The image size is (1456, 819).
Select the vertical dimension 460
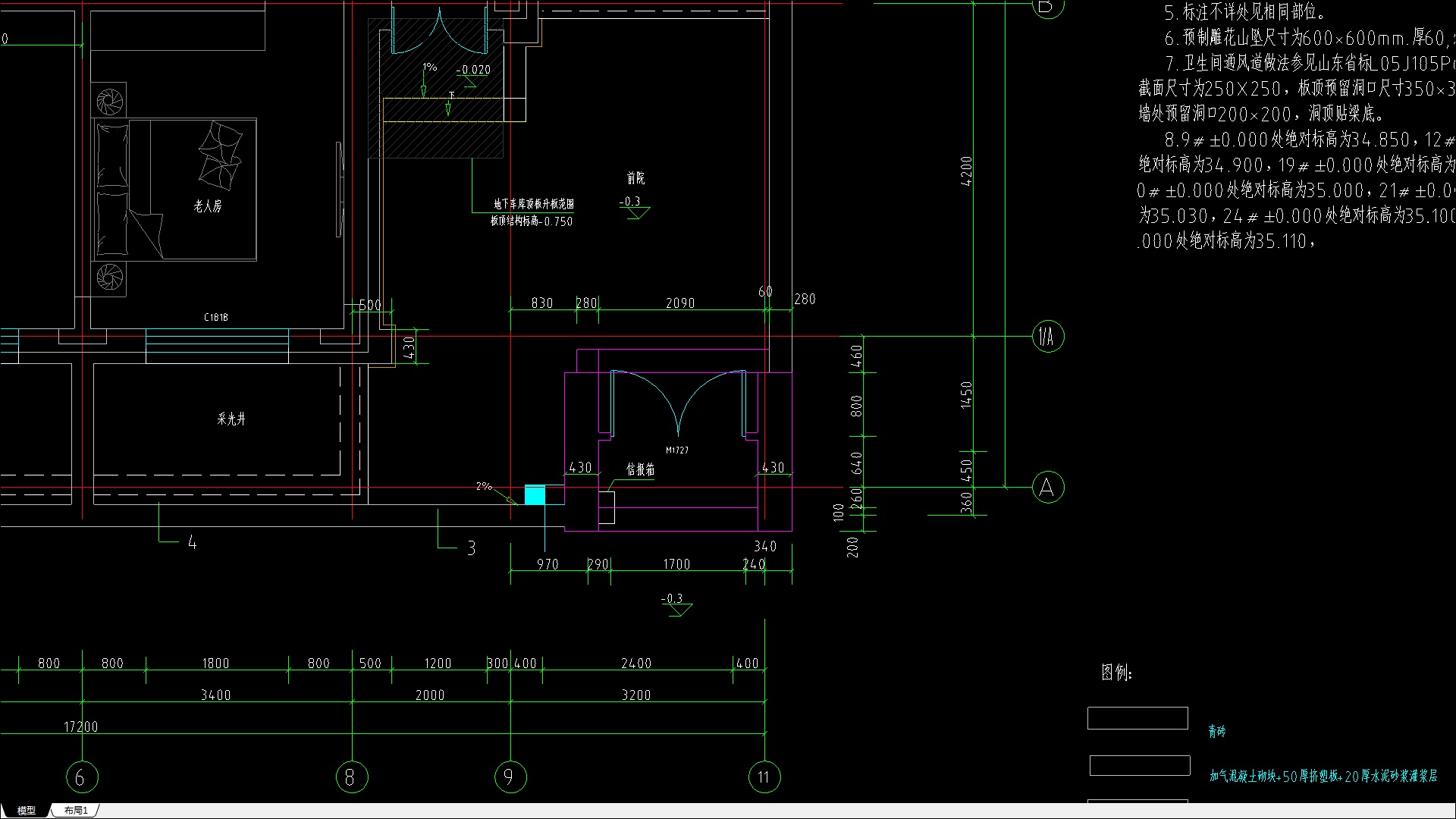[857, 356]
